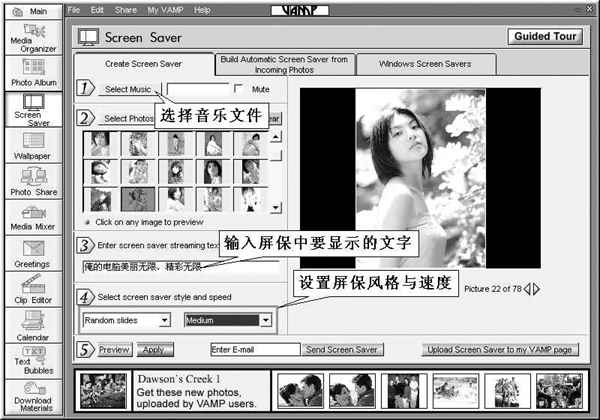Open the Medium speed dropdown
This screenshot has height=420, width=600.
(x=266, y=320)
